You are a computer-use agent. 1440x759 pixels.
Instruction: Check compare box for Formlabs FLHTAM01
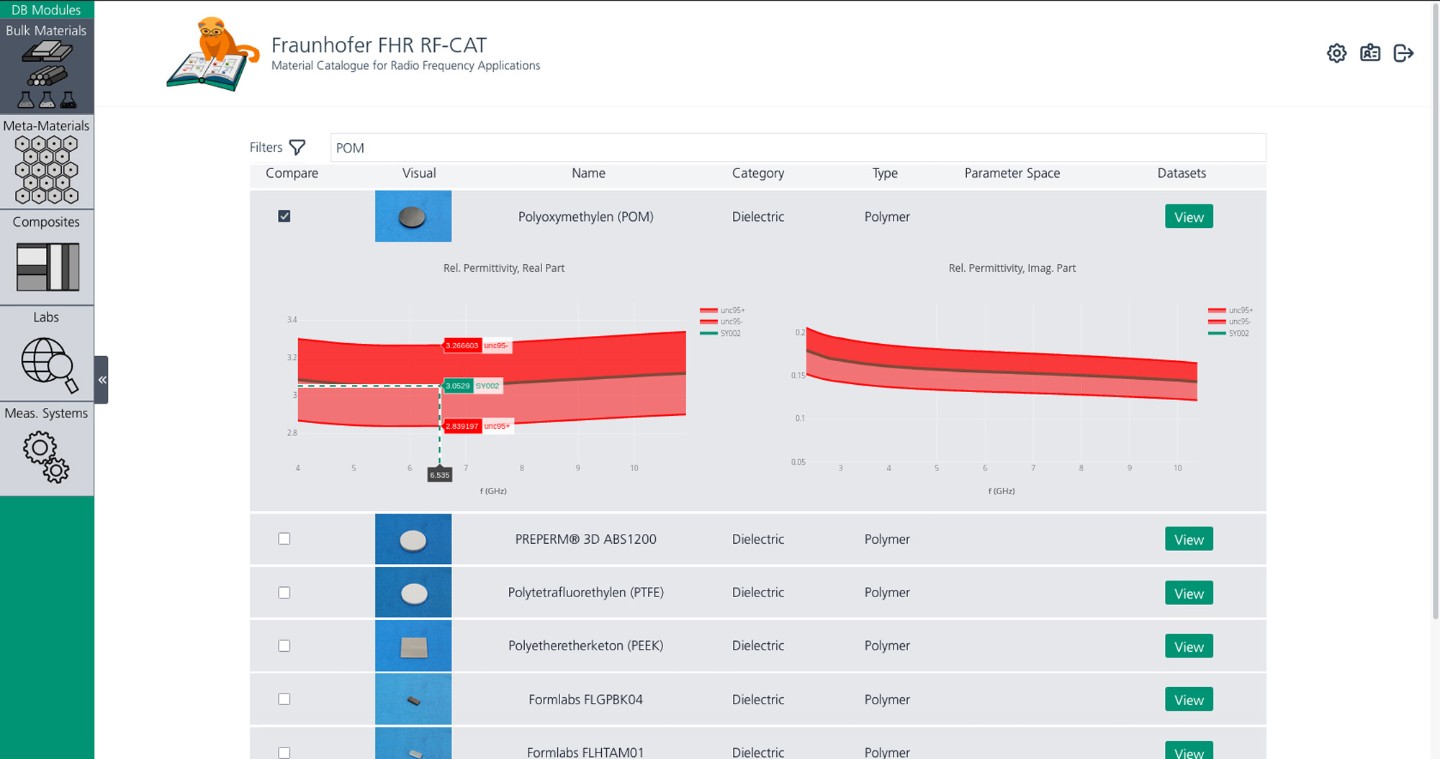(x=284, y=753)
